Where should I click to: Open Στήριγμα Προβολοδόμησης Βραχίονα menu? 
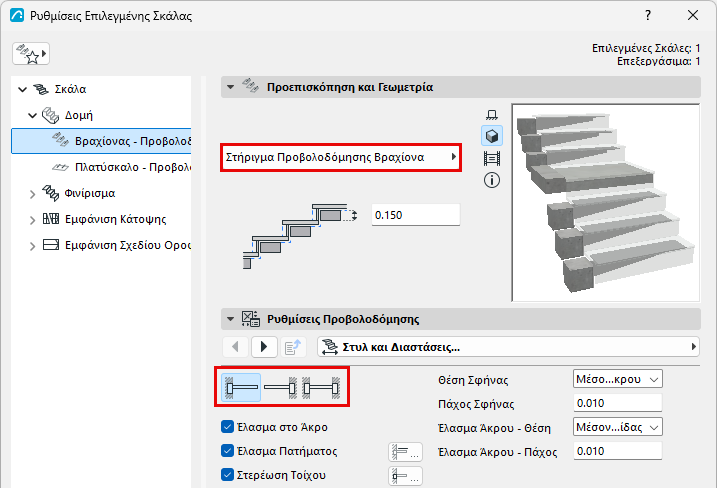click(341, 157)
